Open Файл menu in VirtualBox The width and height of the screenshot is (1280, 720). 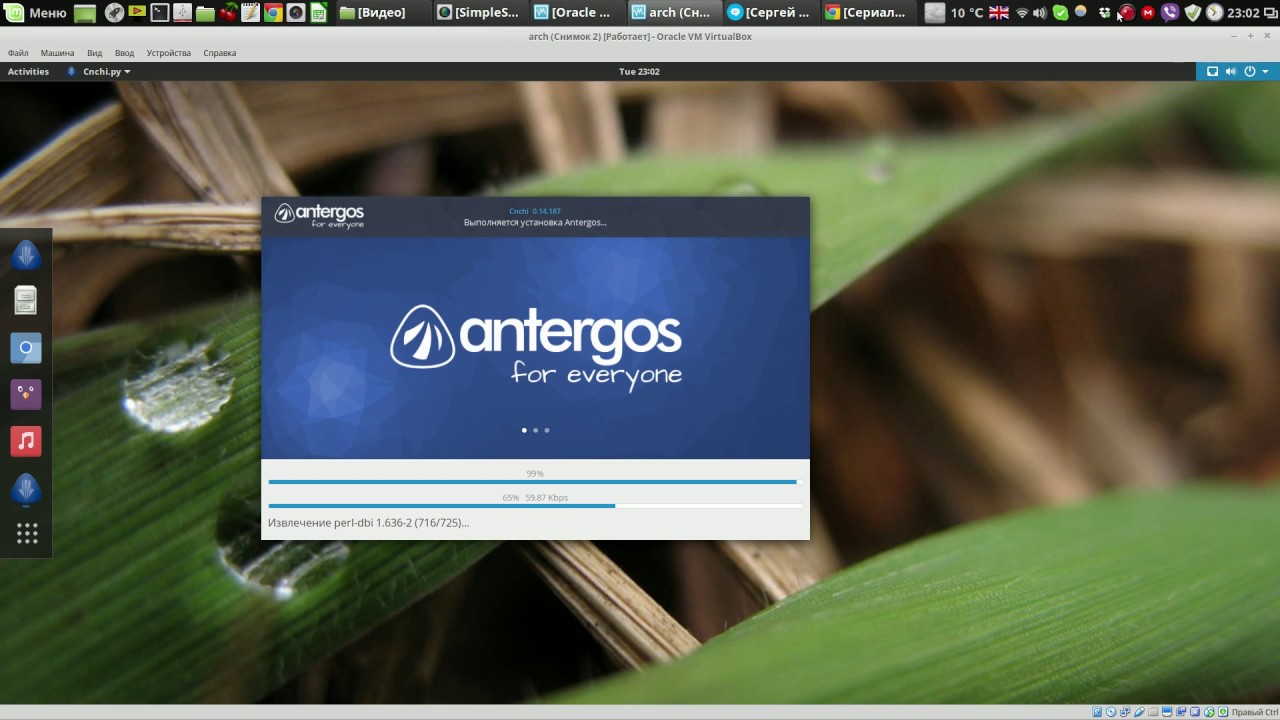[x=18, y=52]
